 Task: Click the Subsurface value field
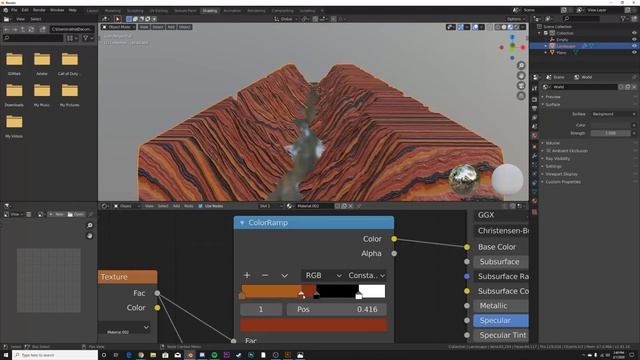point(501,262)
